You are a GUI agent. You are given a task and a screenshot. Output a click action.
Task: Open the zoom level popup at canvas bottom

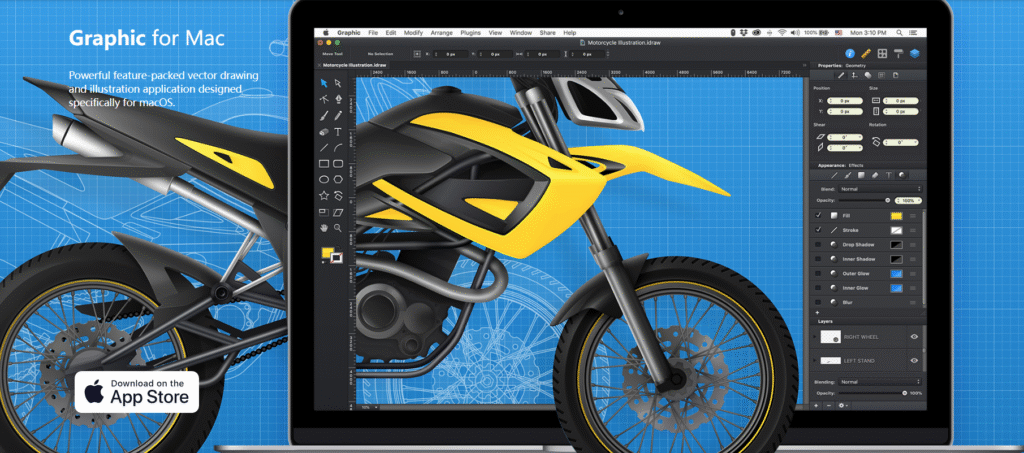click(366, 407)
